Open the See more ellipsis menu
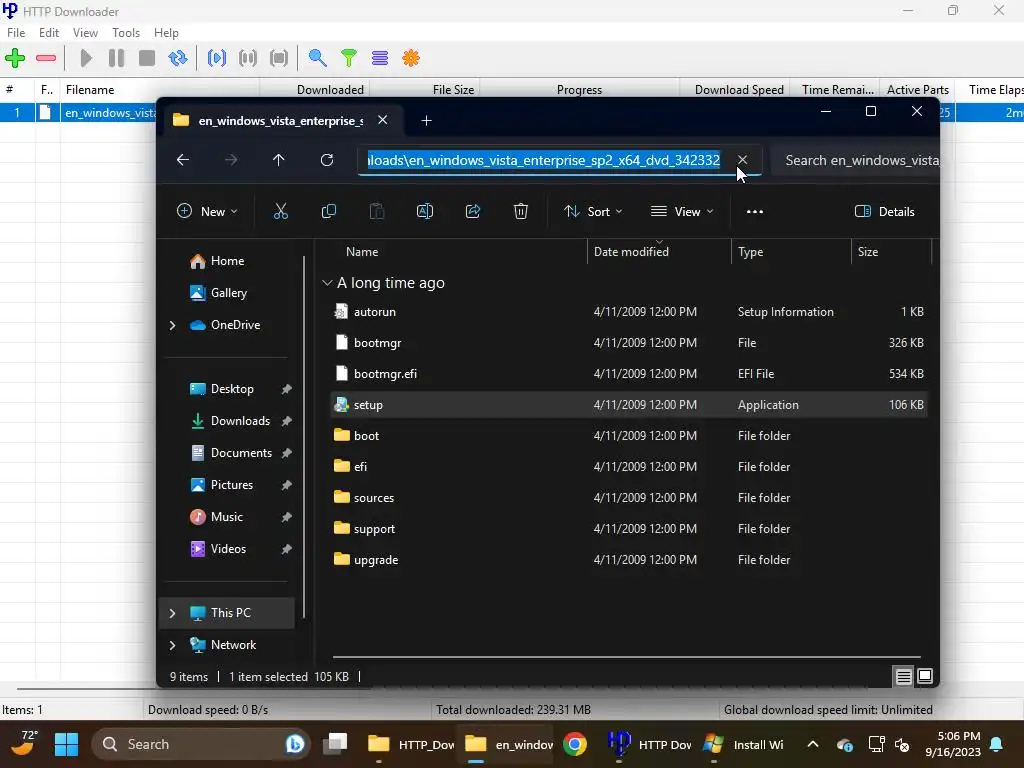The height and width of the screenshot is (768, 1024). (x=755, y=212)
